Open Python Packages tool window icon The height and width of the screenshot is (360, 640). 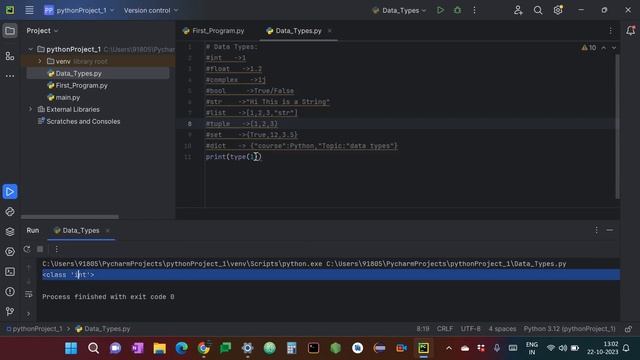[10, 211]
